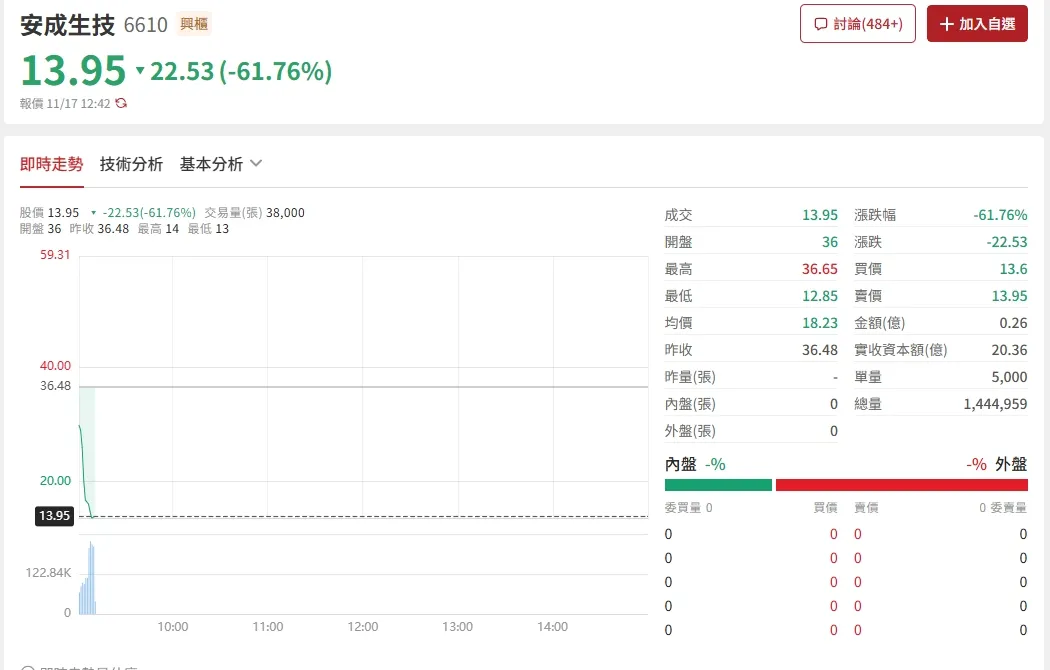The height and width of the screenshot is (670, 1050).
Task: Refresh the quote next to 報價 time
Action: tap(121, 103)
